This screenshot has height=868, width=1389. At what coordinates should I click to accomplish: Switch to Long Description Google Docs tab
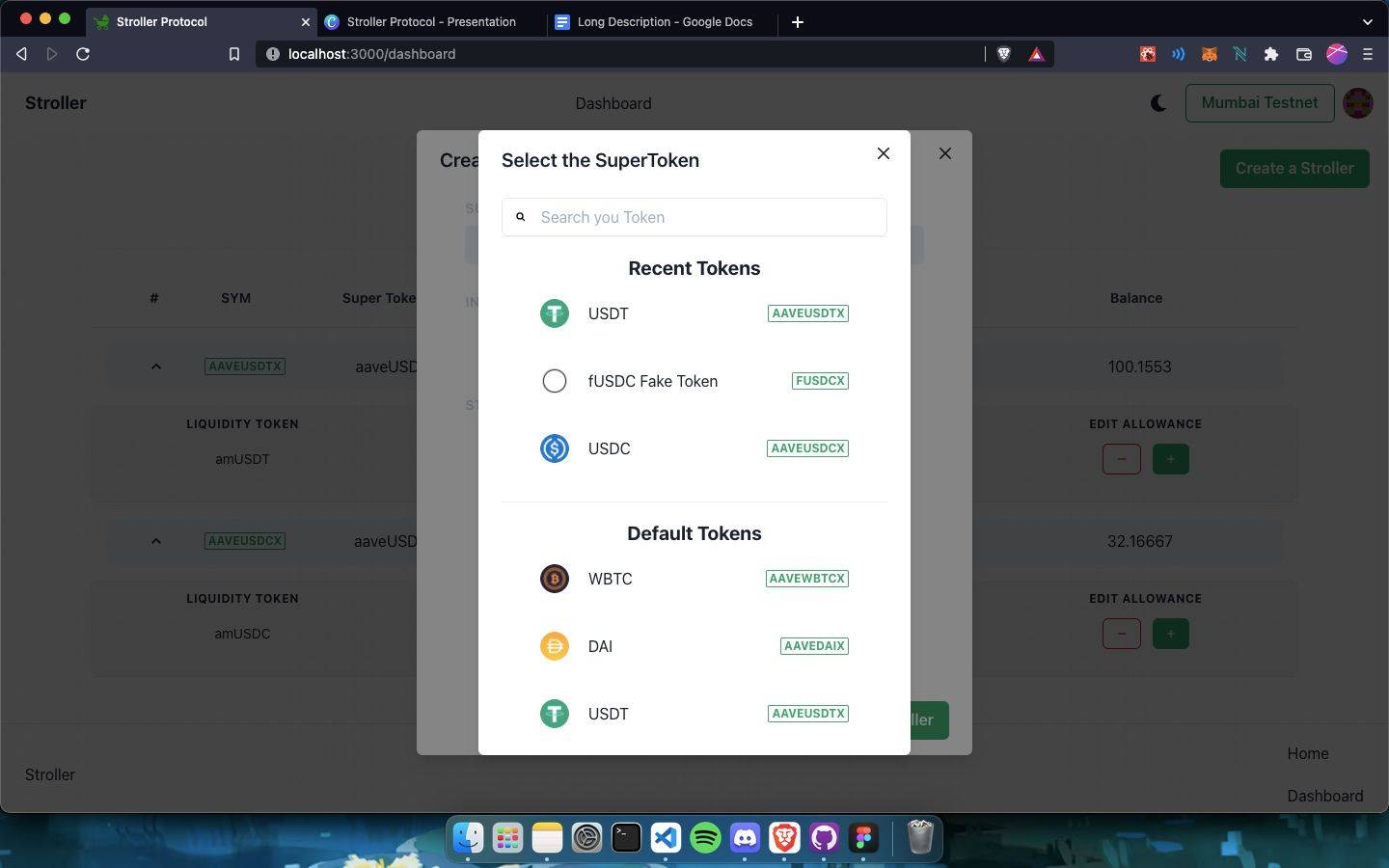[x=664, y=21]
